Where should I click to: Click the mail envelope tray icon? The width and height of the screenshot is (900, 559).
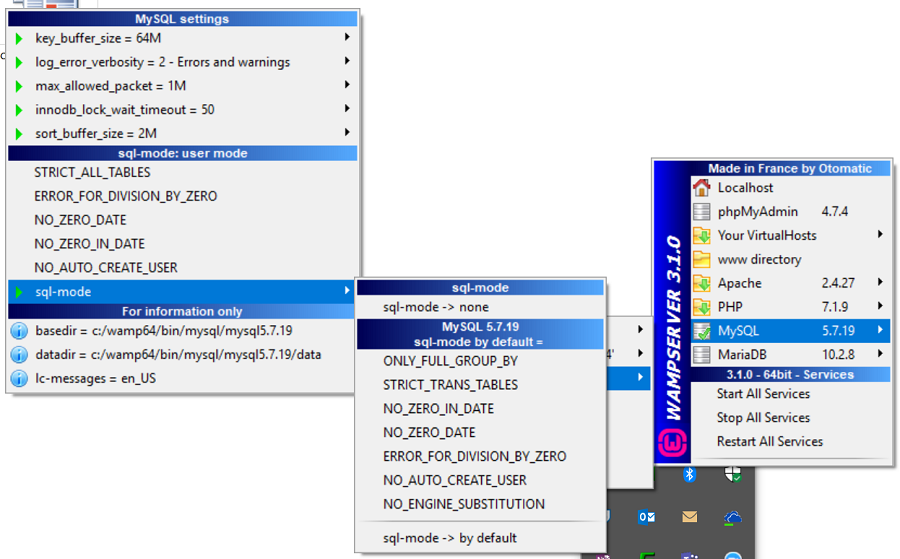coord(689,517)
